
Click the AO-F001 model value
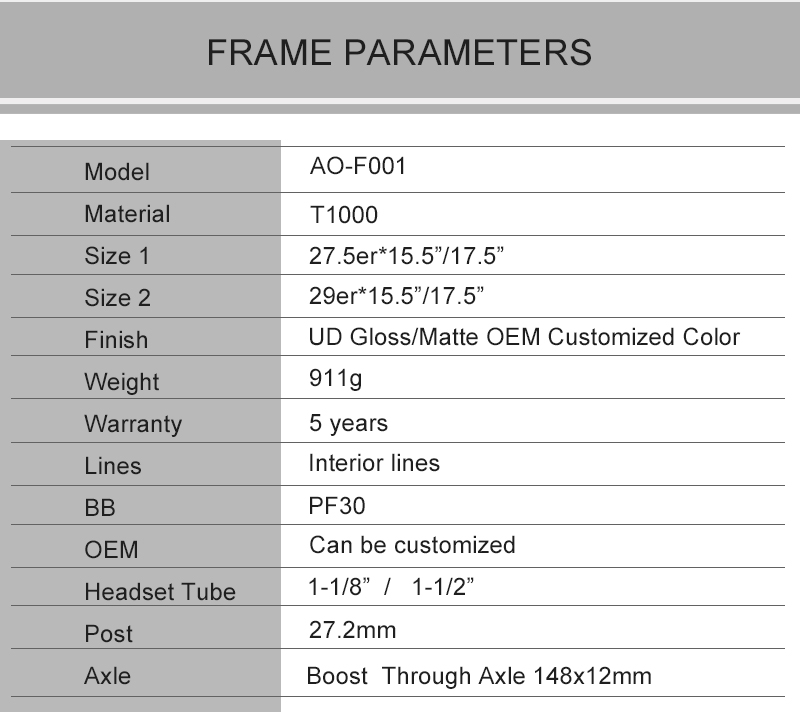tap(357, 167)
